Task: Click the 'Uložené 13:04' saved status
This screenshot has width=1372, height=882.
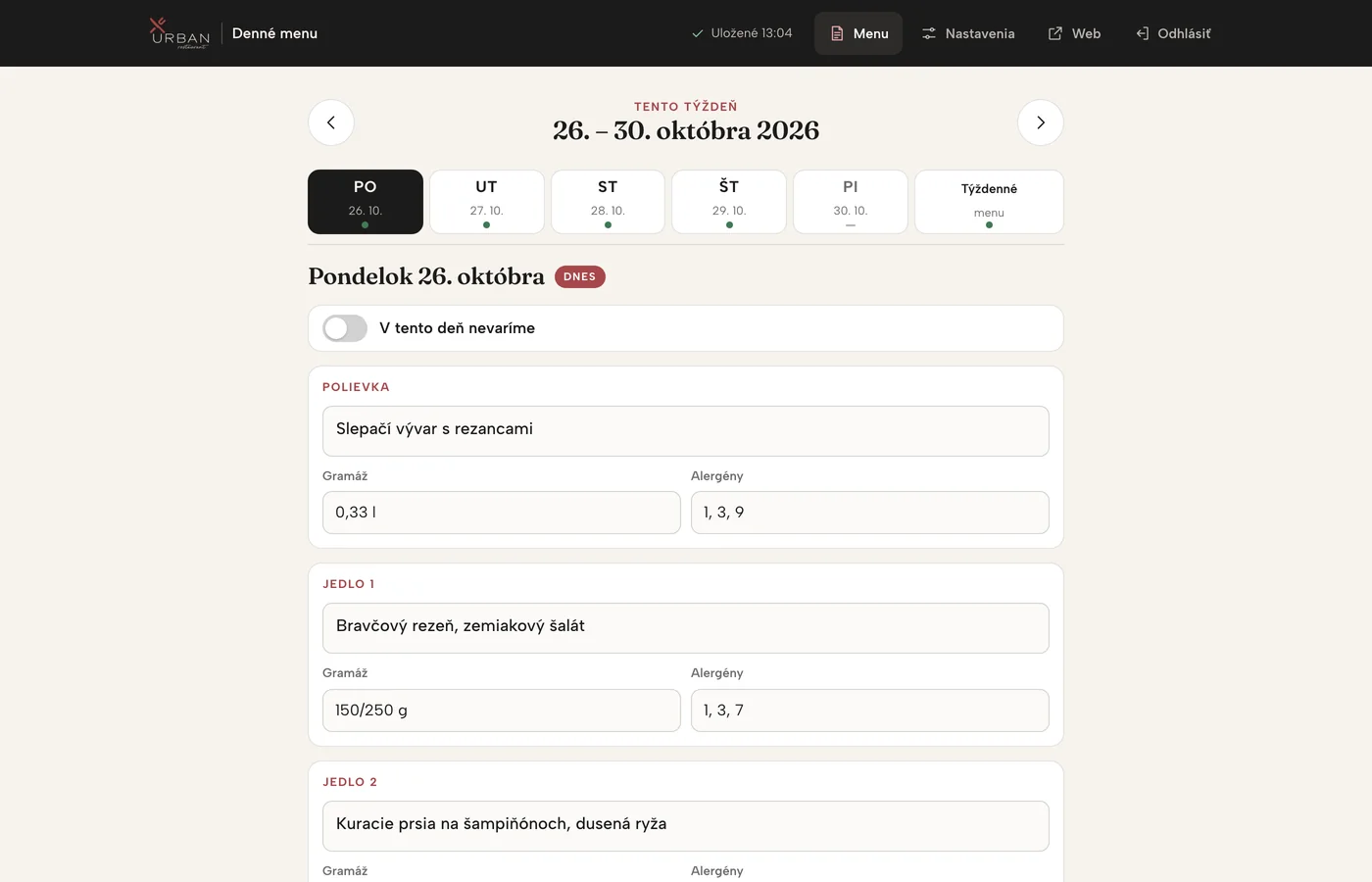Action: coord(742,33)
